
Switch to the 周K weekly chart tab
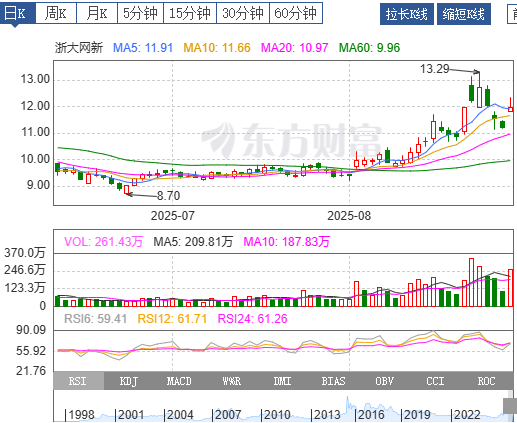coord(56,13)
